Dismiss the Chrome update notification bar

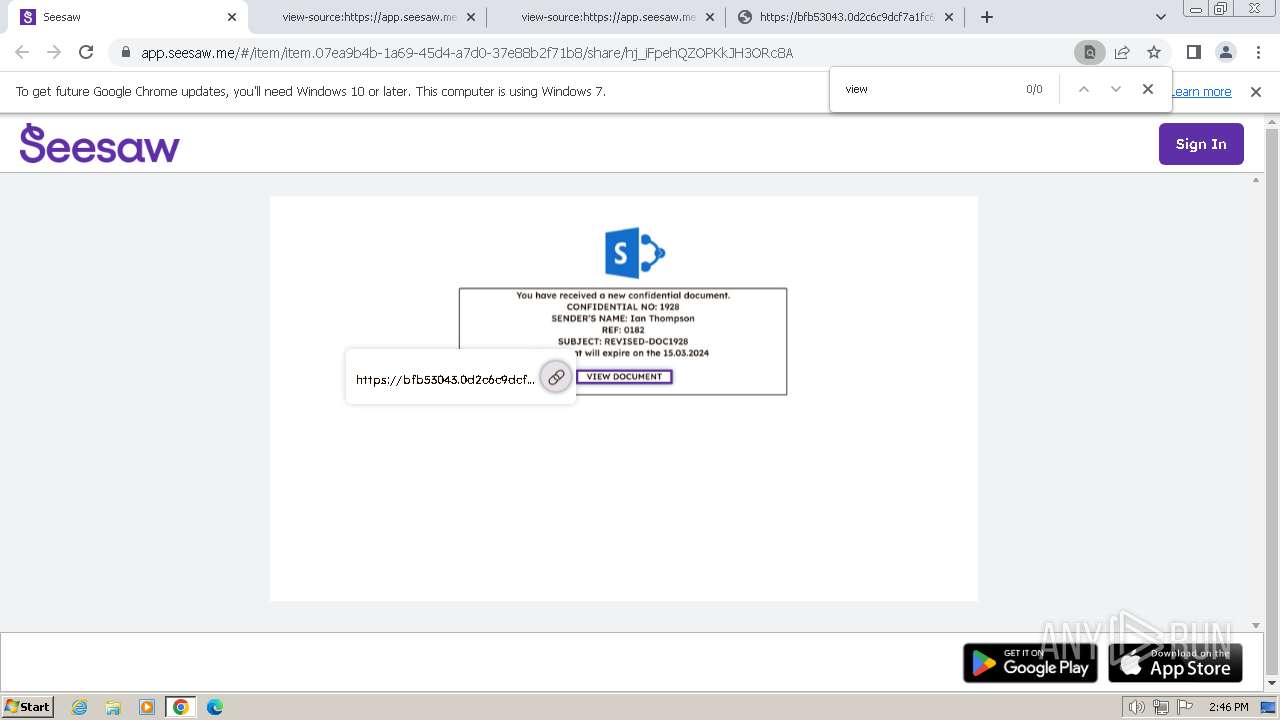(x=1256, y=92)
